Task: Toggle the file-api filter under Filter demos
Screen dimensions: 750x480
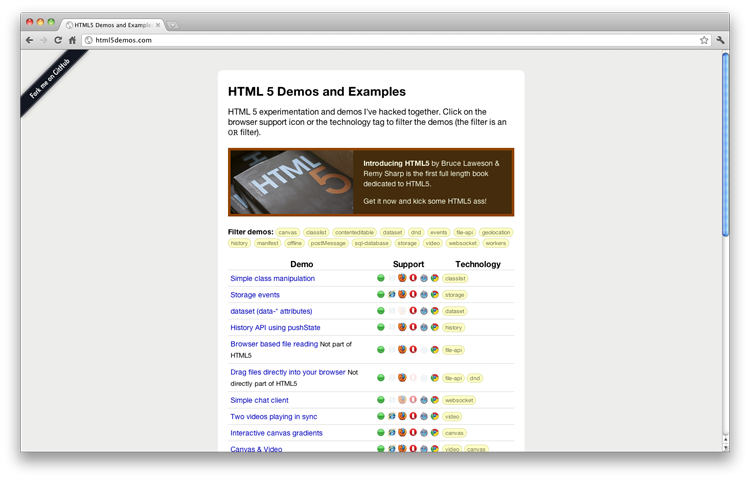Action: (464, 232)
